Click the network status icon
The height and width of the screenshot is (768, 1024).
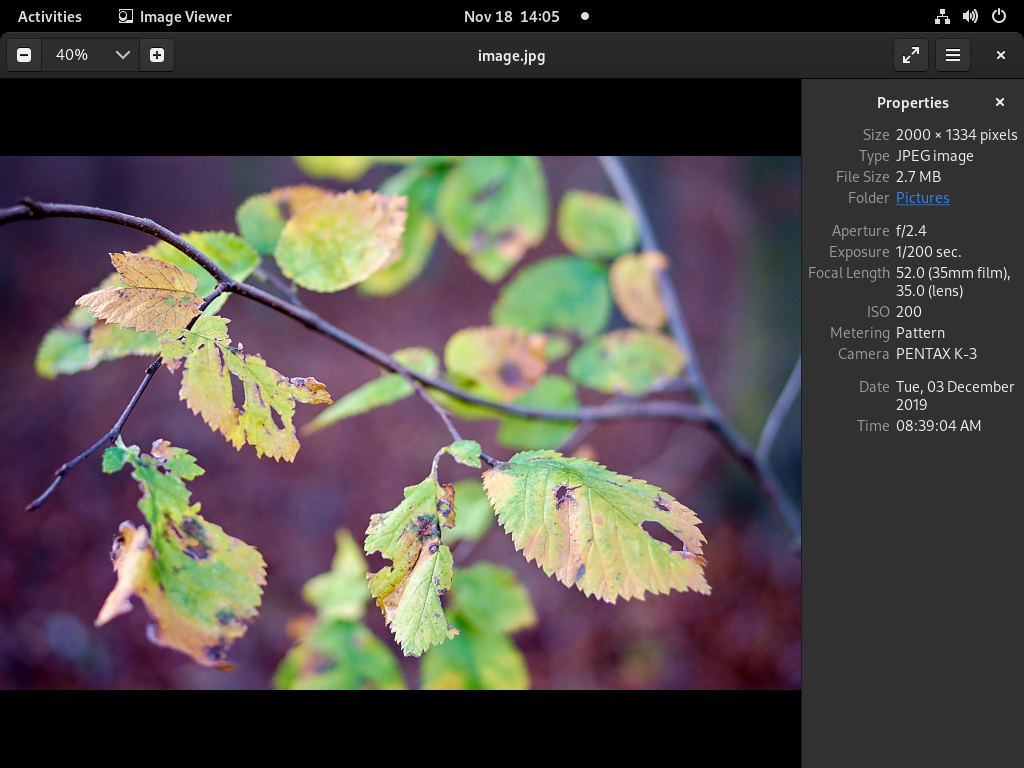(x=942, y=16)
